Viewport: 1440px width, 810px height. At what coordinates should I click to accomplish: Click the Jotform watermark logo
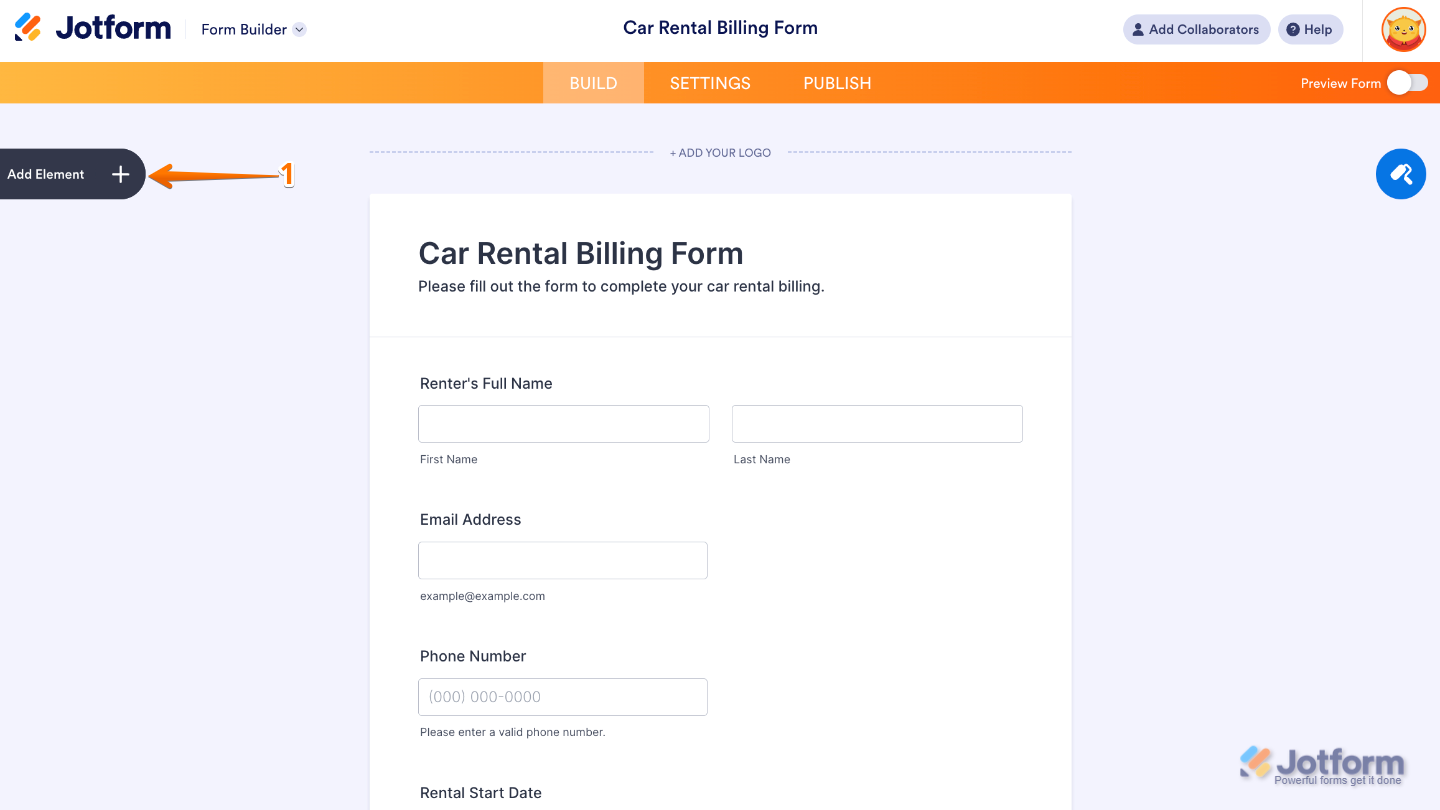[1322, 762]
